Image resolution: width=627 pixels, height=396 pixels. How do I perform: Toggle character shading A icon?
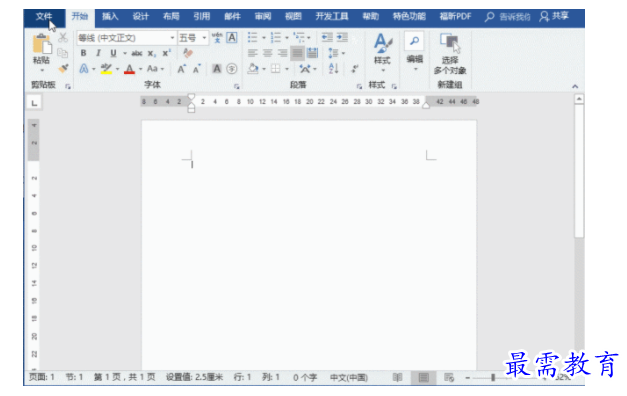pyautogui.click(x=217, y=69)
